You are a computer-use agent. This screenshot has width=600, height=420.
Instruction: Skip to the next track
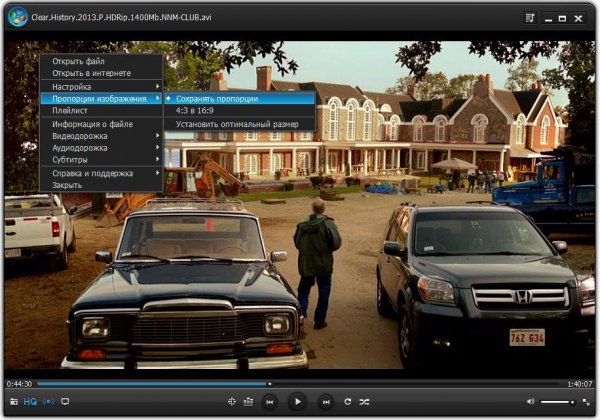[x=326, y=402]
